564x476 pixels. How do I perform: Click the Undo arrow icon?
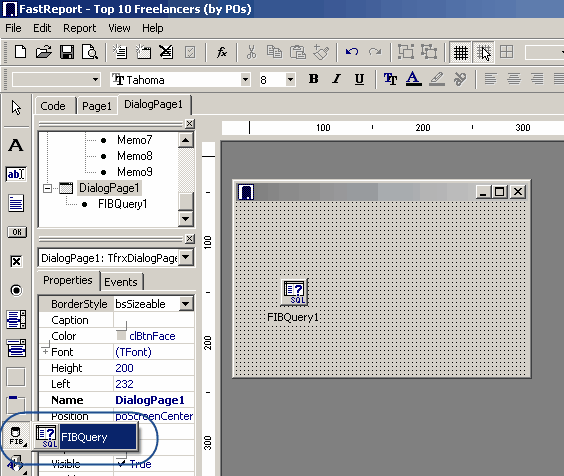tap(352, 52)
